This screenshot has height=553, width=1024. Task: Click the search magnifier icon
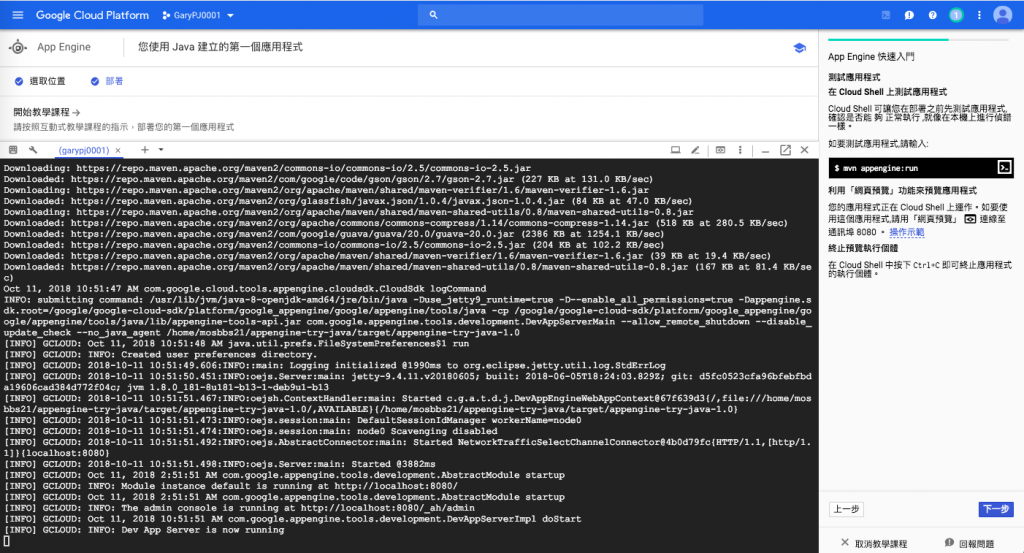[x=433, y=14]
